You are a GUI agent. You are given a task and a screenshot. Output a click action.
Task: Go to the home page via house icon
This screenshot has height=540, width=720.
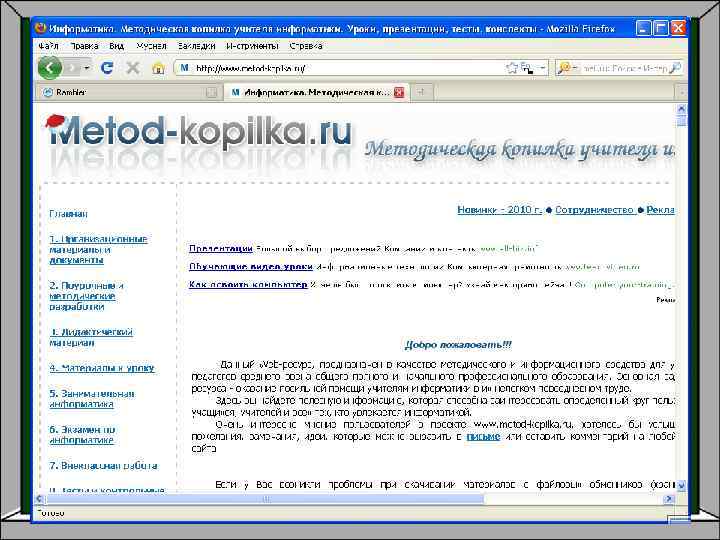click(x=158, y=69)
